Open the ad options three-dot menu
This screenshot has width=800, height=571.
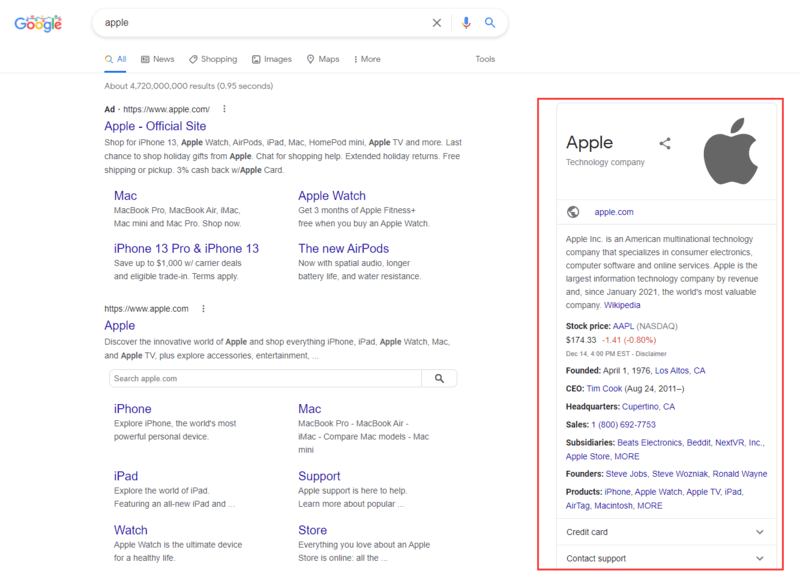(x=224, y=109)
